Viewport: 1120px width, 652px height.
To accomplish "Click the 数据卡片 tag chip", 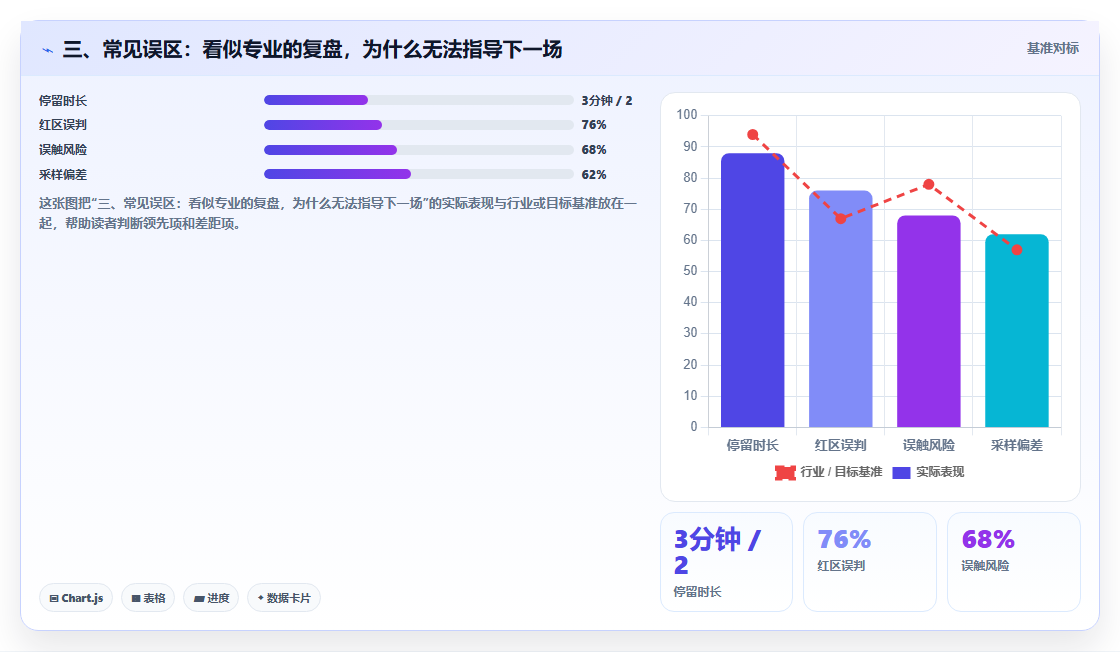I will click(x=284, y=598).
